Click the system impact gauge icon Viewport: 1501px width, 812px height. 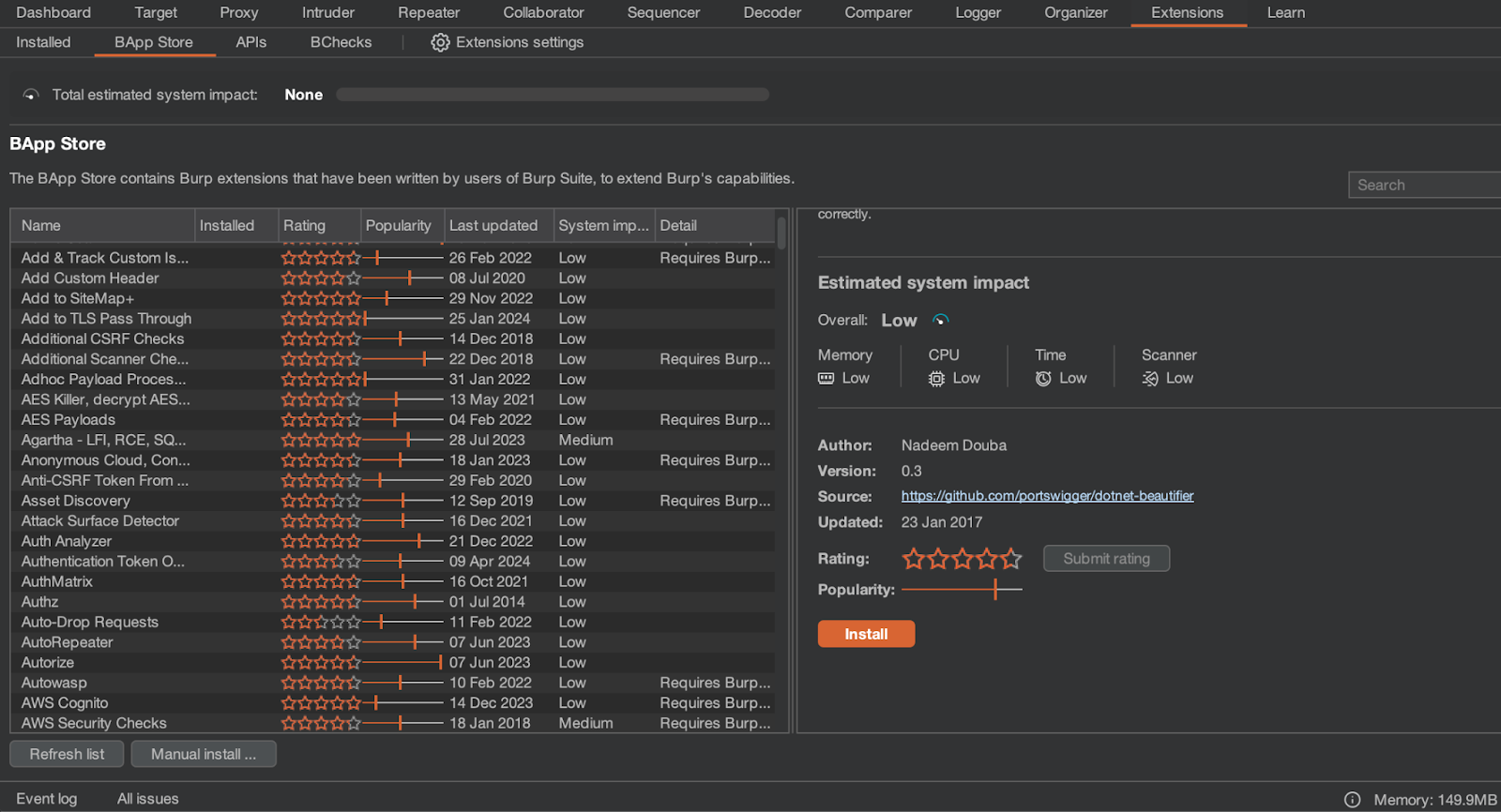[x=31, y=95]
